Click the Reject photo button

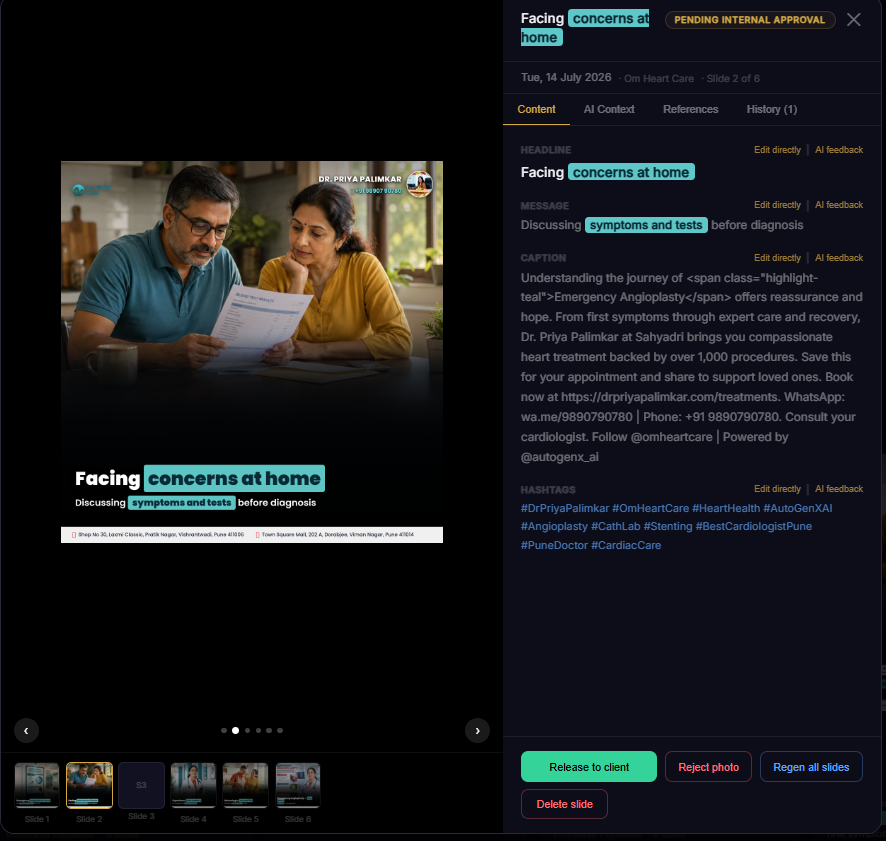(709, 767)
